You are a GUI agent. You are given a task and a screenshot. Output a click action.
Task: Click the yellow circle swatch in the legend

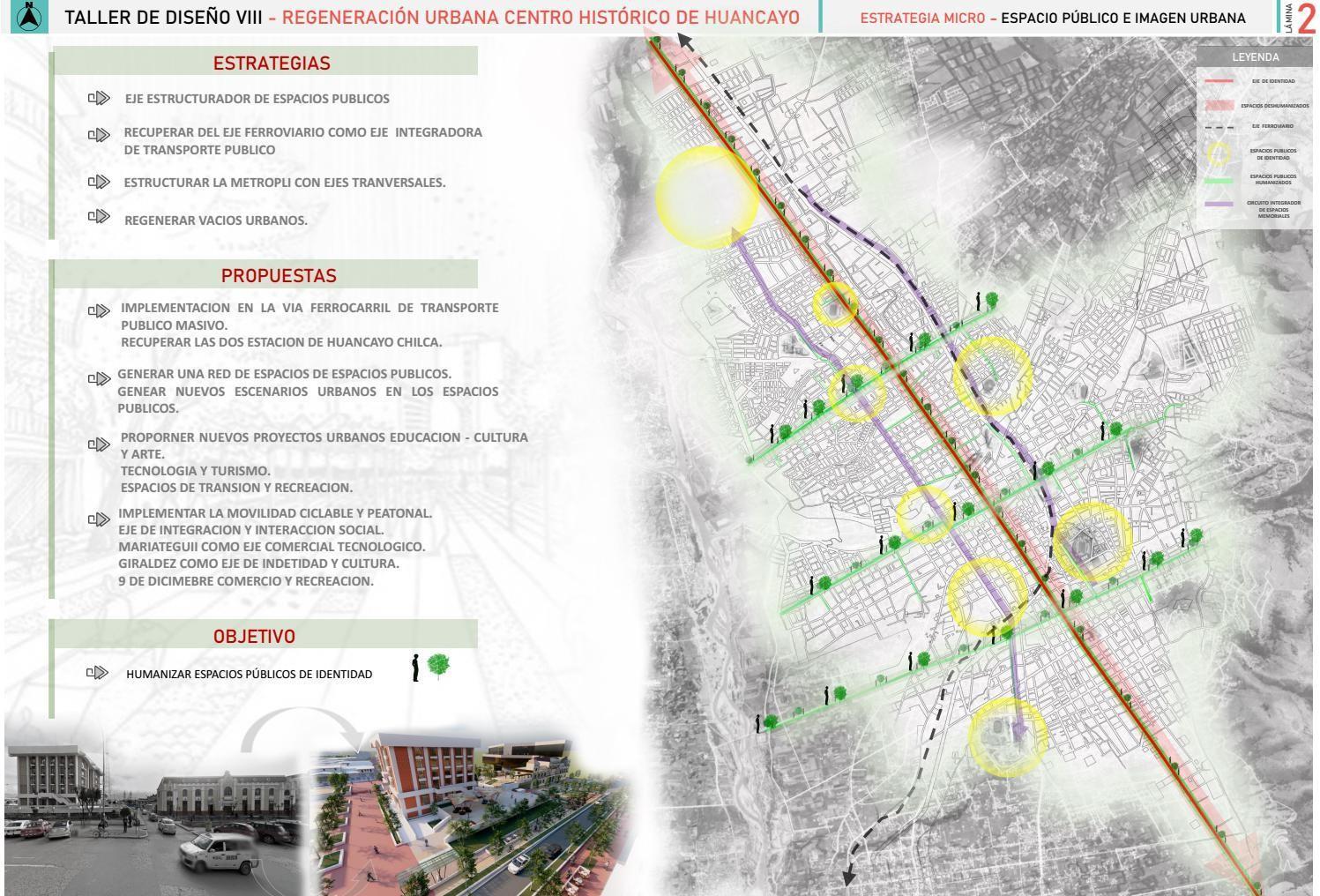click(x=1219, y=153)
